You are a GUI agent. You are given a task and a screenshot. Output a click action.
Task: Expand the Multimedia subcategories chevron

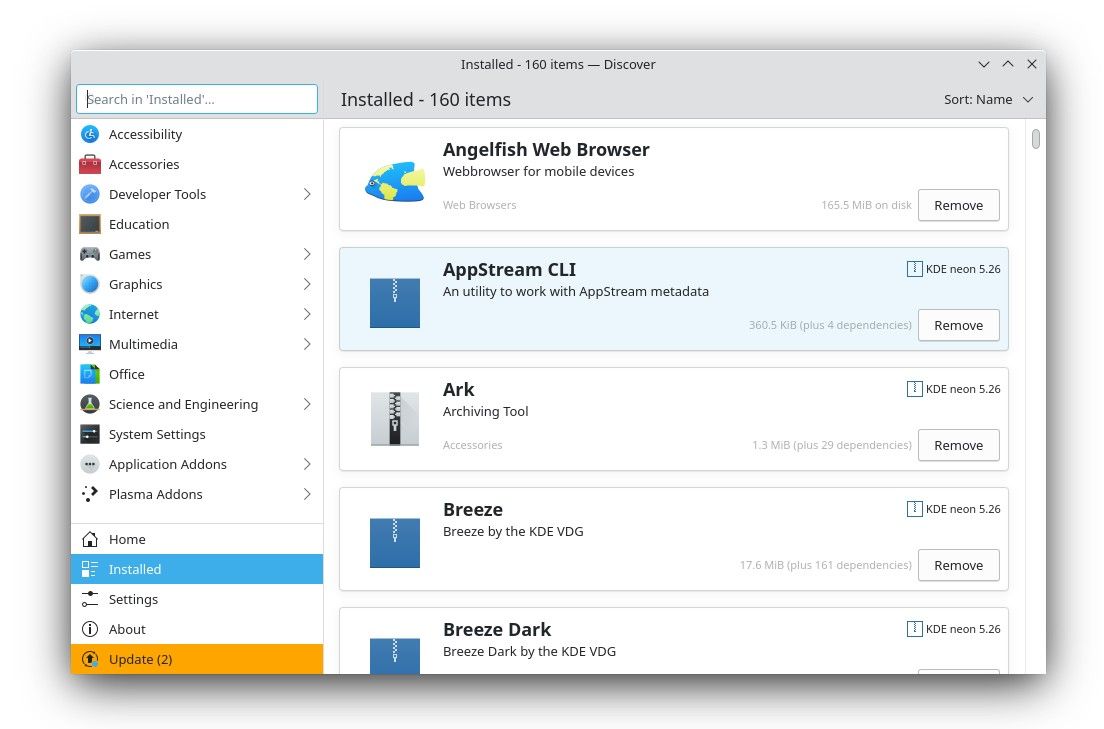[x=307, y=344]
